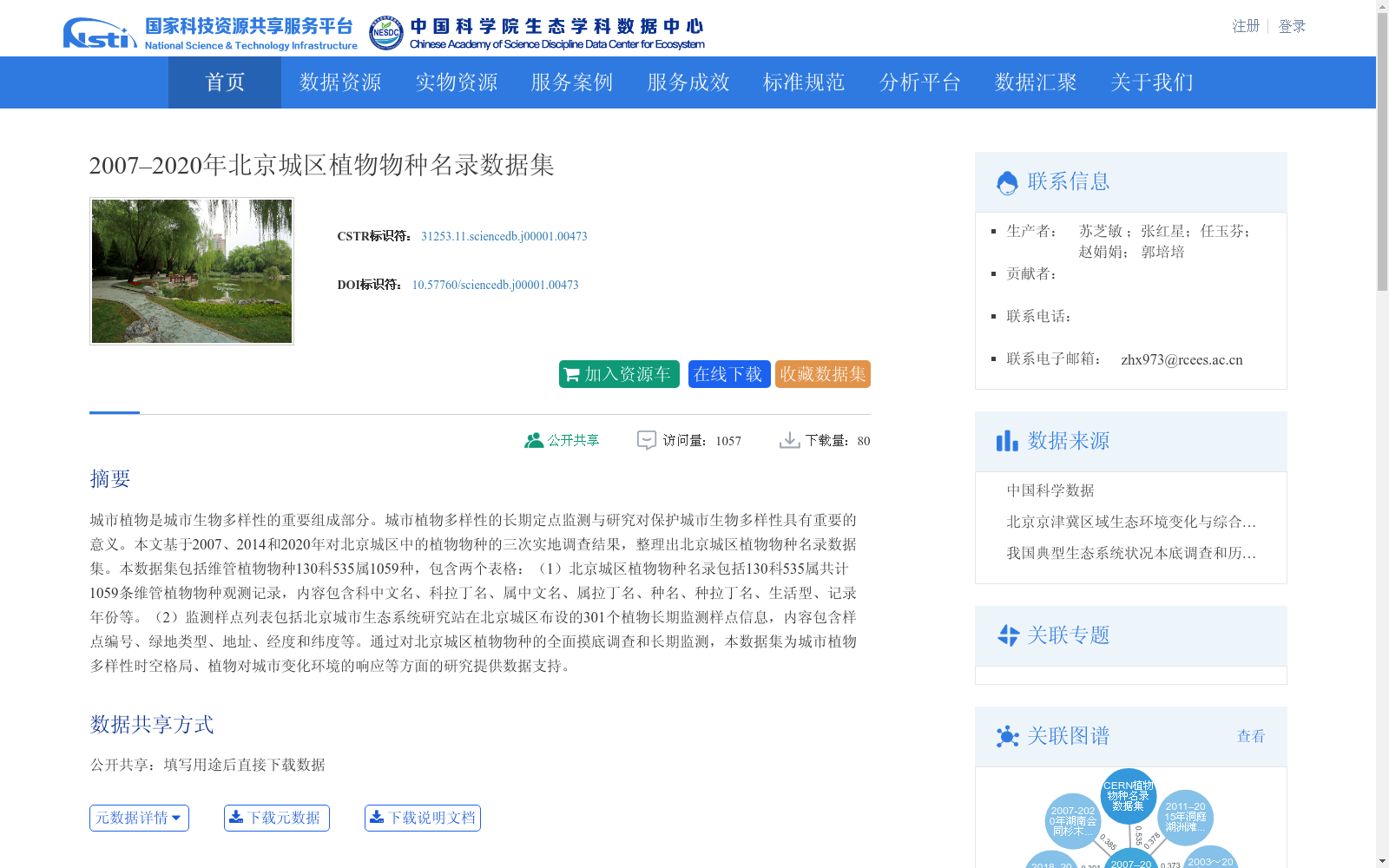The width and height of the screenshot is (1389, 868).
Task: Open the 标准规范 menu
Action: [x=804, y=82]
